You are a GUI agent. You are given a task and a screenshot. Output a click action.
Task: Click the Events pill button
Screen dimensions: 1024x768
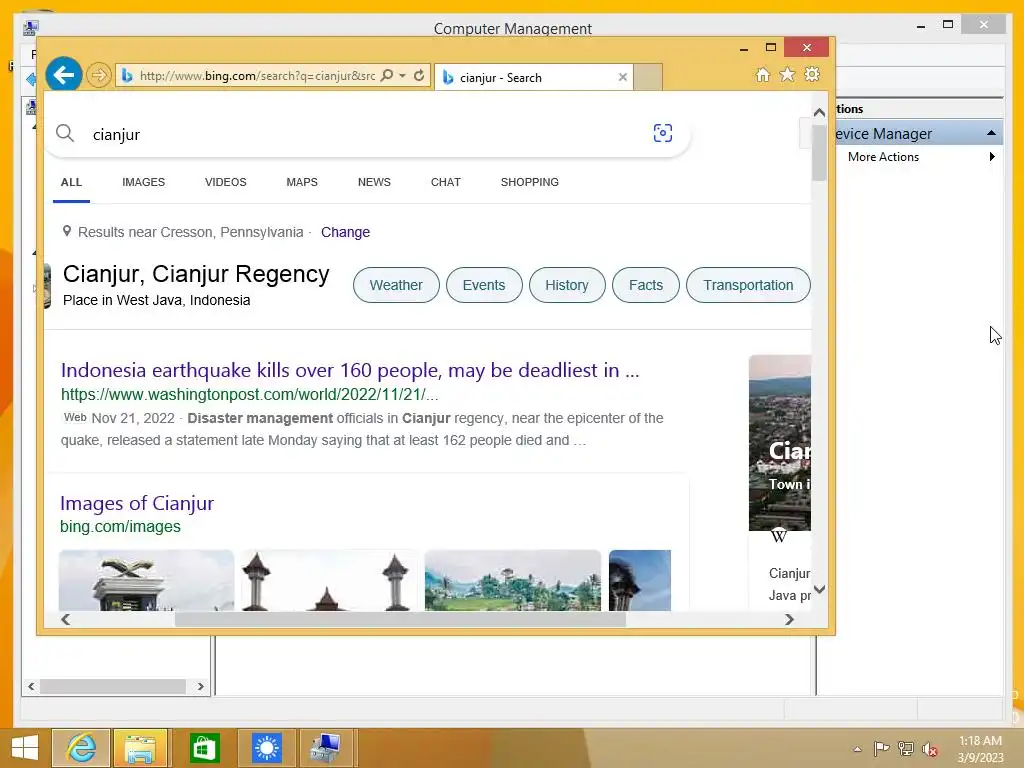pyautogui.click(x=484, y=285)
